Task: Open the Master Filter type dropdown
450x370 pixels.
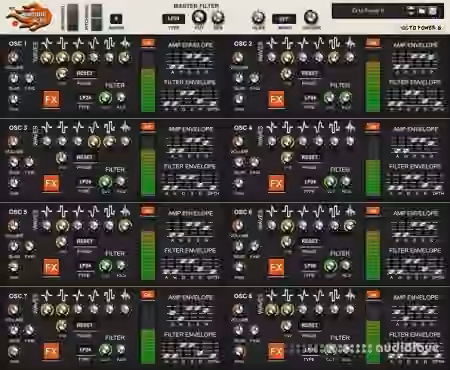Action: tap(173, 19)
